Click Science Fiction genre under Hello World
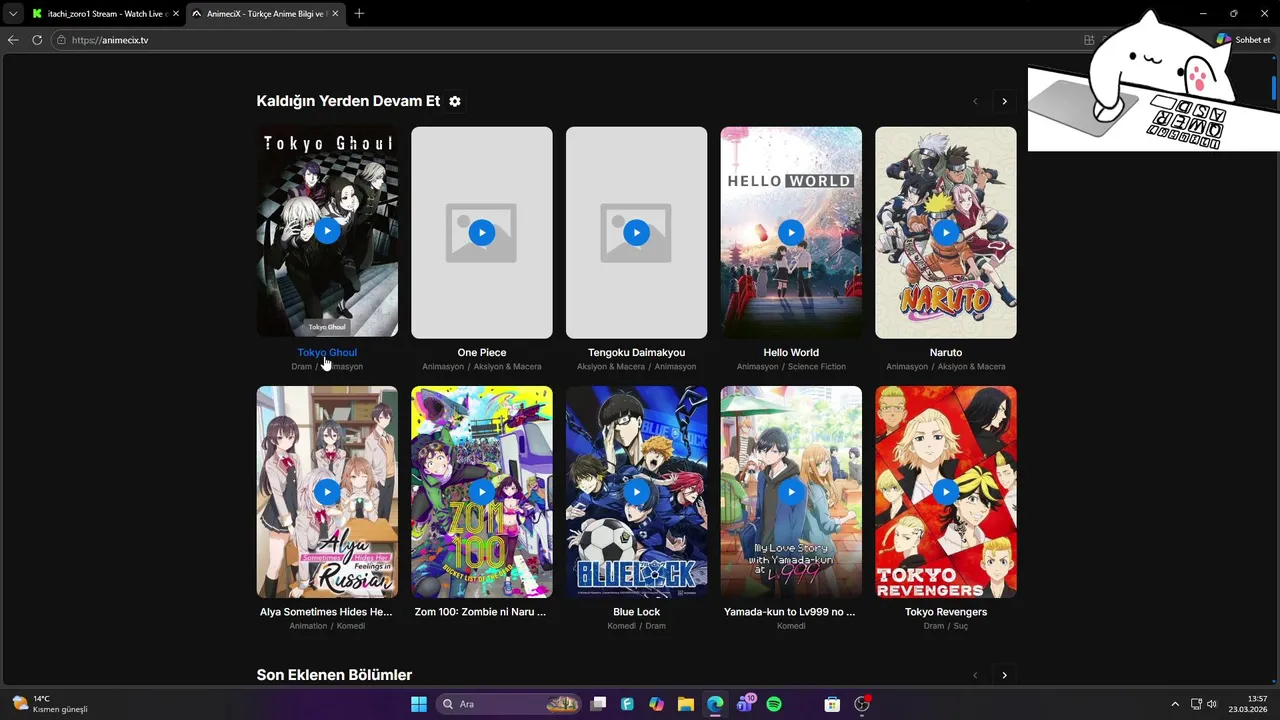The width and height of the screenshot is (1280, 720). tap(817, 367)
